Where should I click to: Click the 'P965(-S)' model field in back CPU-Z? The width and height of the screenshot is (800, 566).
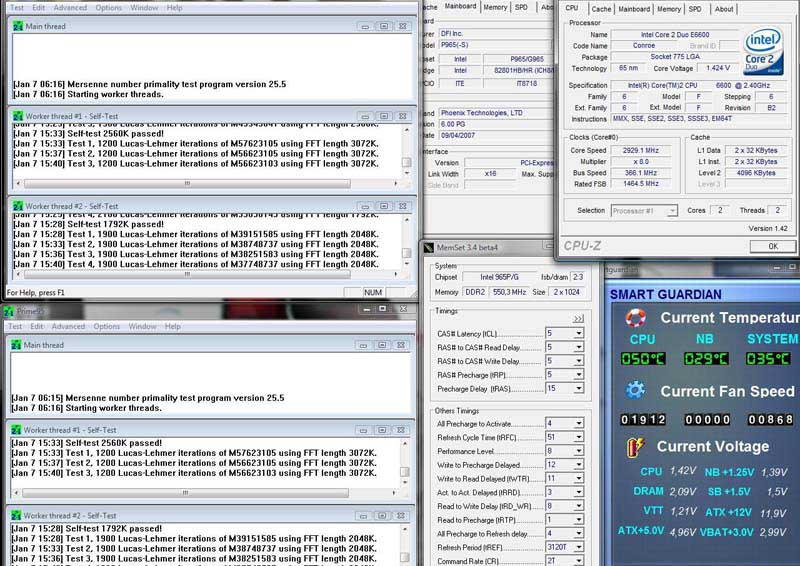(x=455, y=45)
